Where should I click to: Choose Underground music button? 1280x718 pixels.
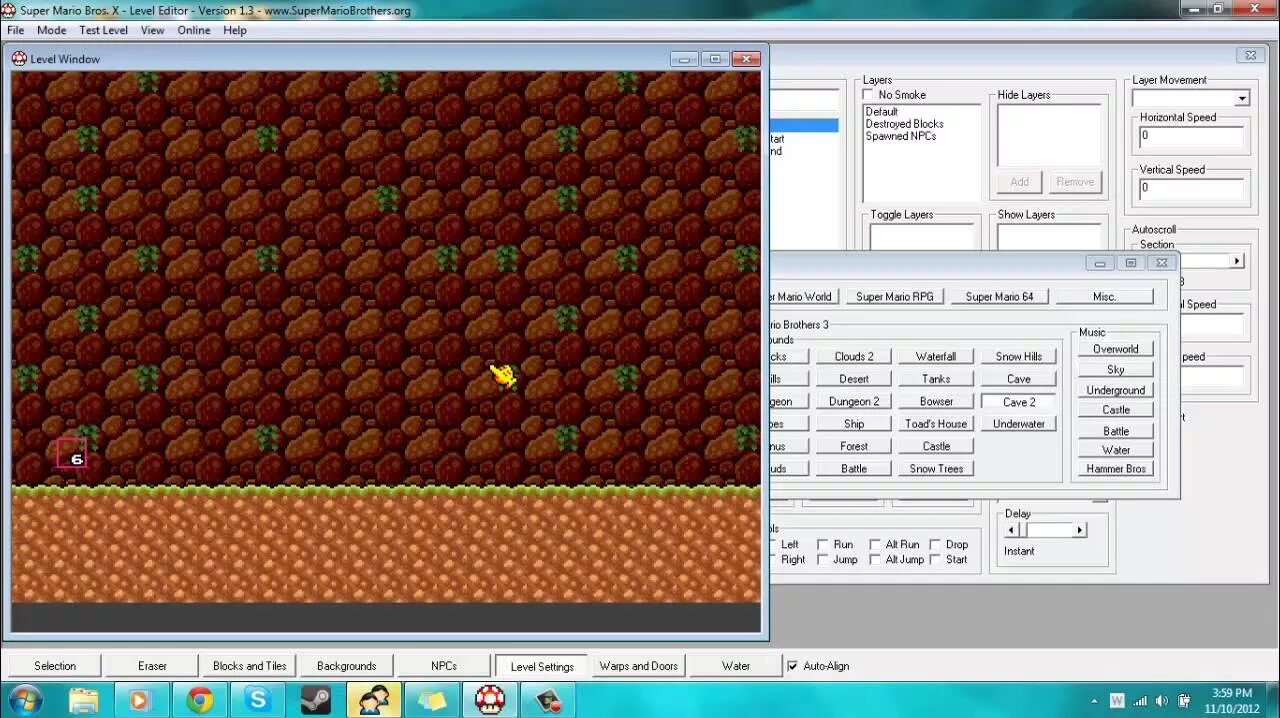coord(1116,390)
